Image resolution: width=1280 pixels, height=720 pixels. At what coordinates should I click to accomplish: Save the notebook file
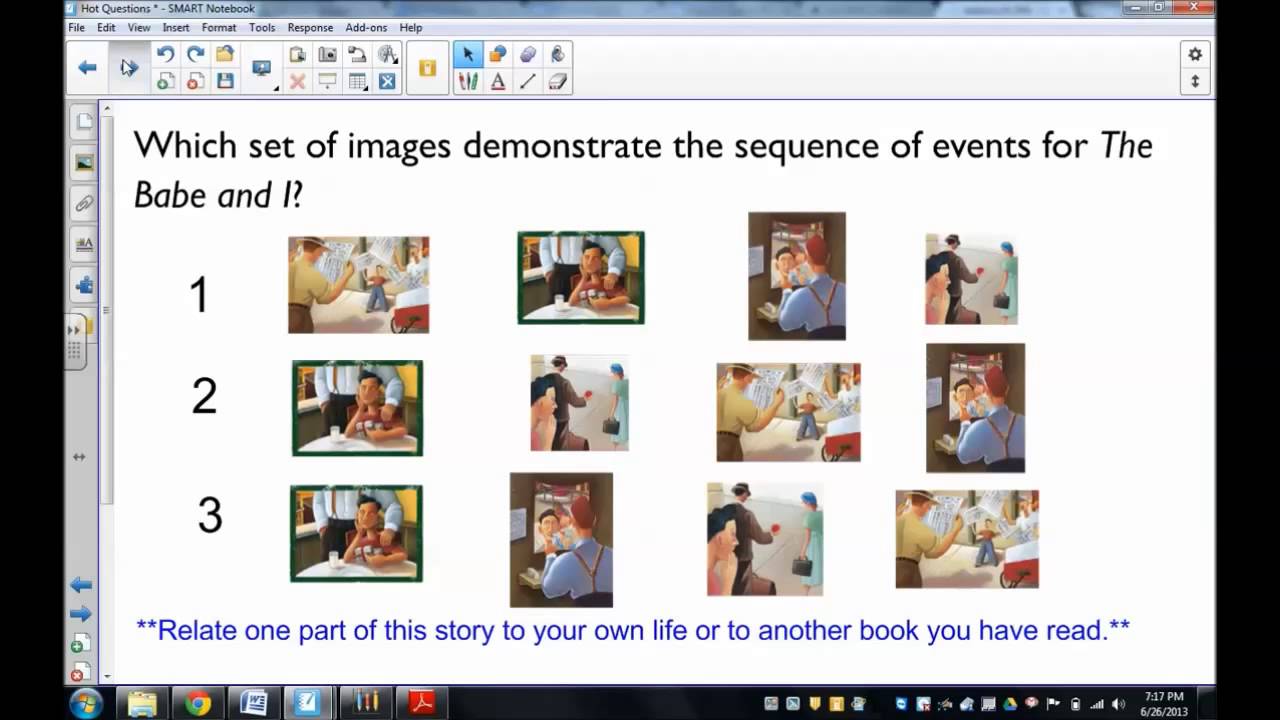(225, 82)
